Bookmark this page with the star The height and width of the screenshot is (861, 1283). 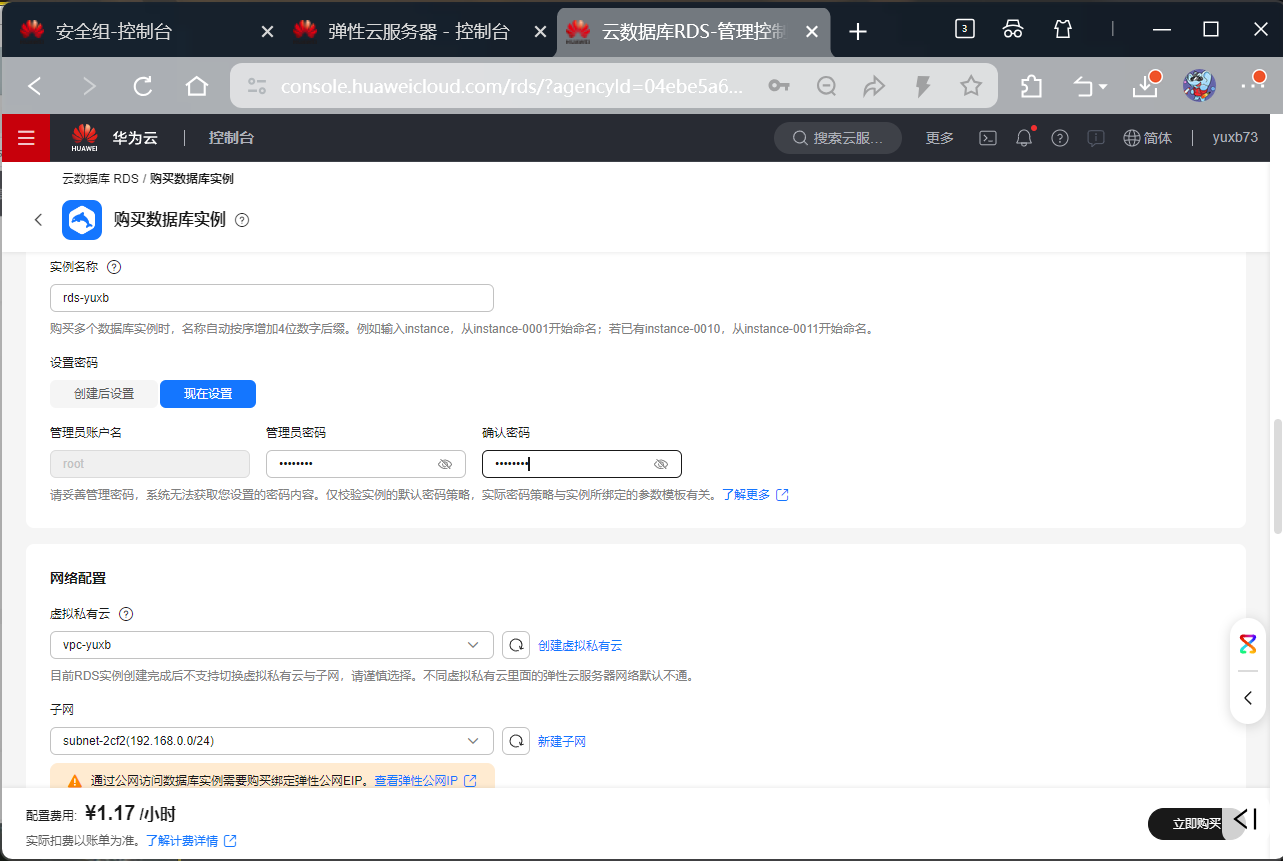(971, 86)
